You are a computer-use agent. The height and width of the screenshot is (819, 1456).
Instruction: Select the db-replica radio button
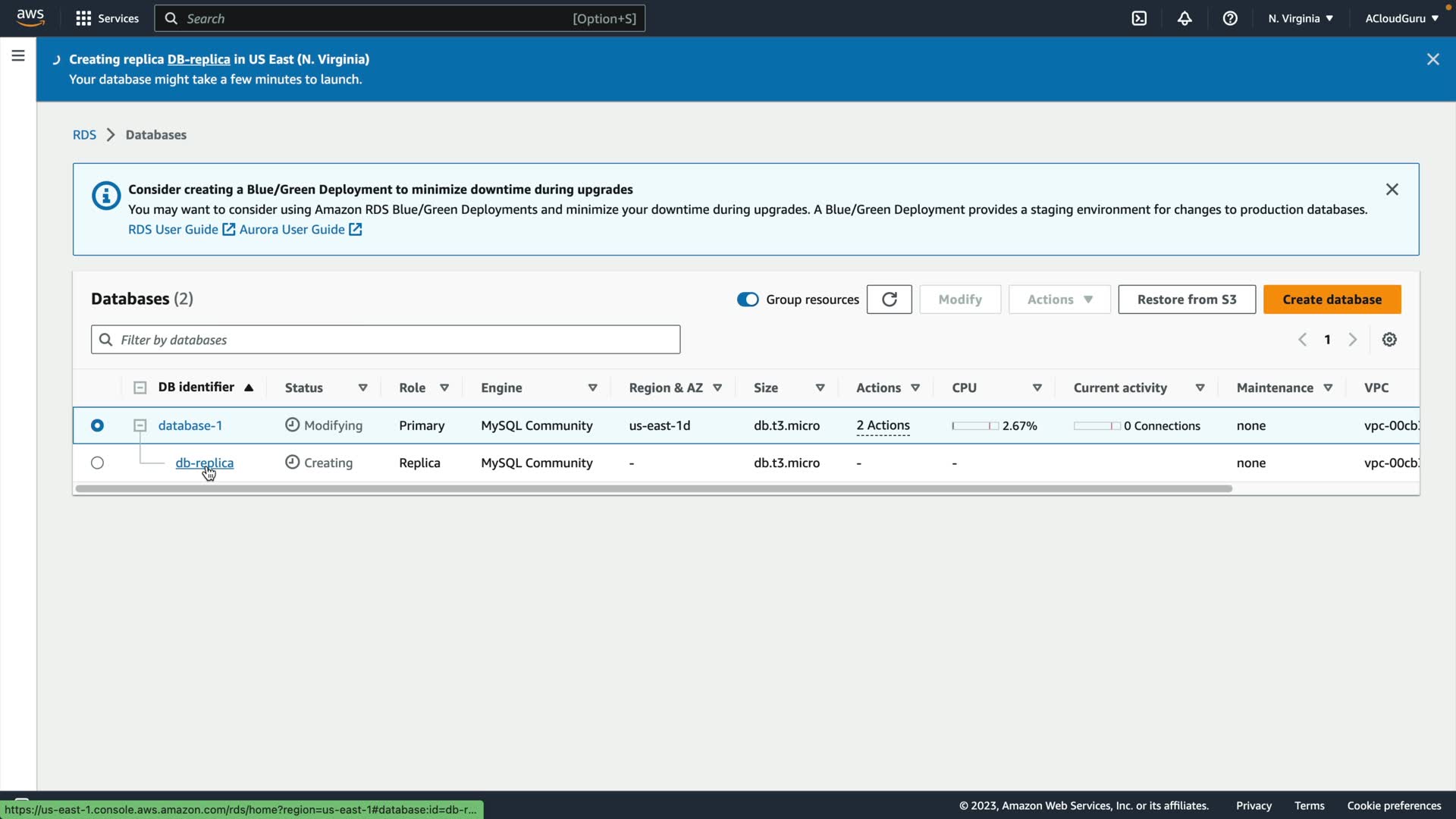click(97, 463)
